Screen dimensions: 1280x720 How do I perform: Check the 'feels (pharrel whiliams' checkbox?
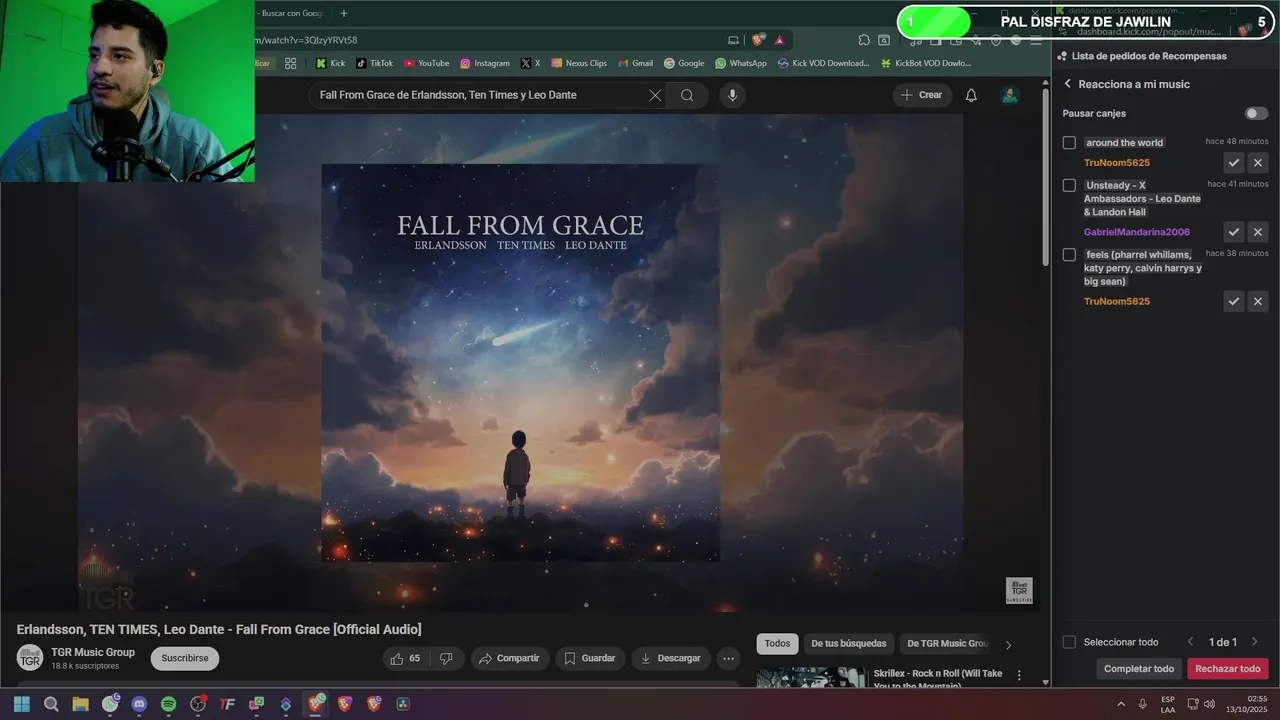click(1069, 255)
